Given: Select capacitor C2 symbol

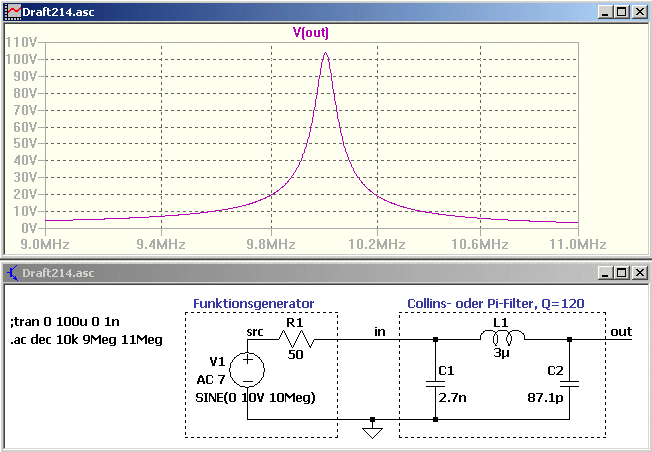Looking at the screenshot, I should (569, 383).
